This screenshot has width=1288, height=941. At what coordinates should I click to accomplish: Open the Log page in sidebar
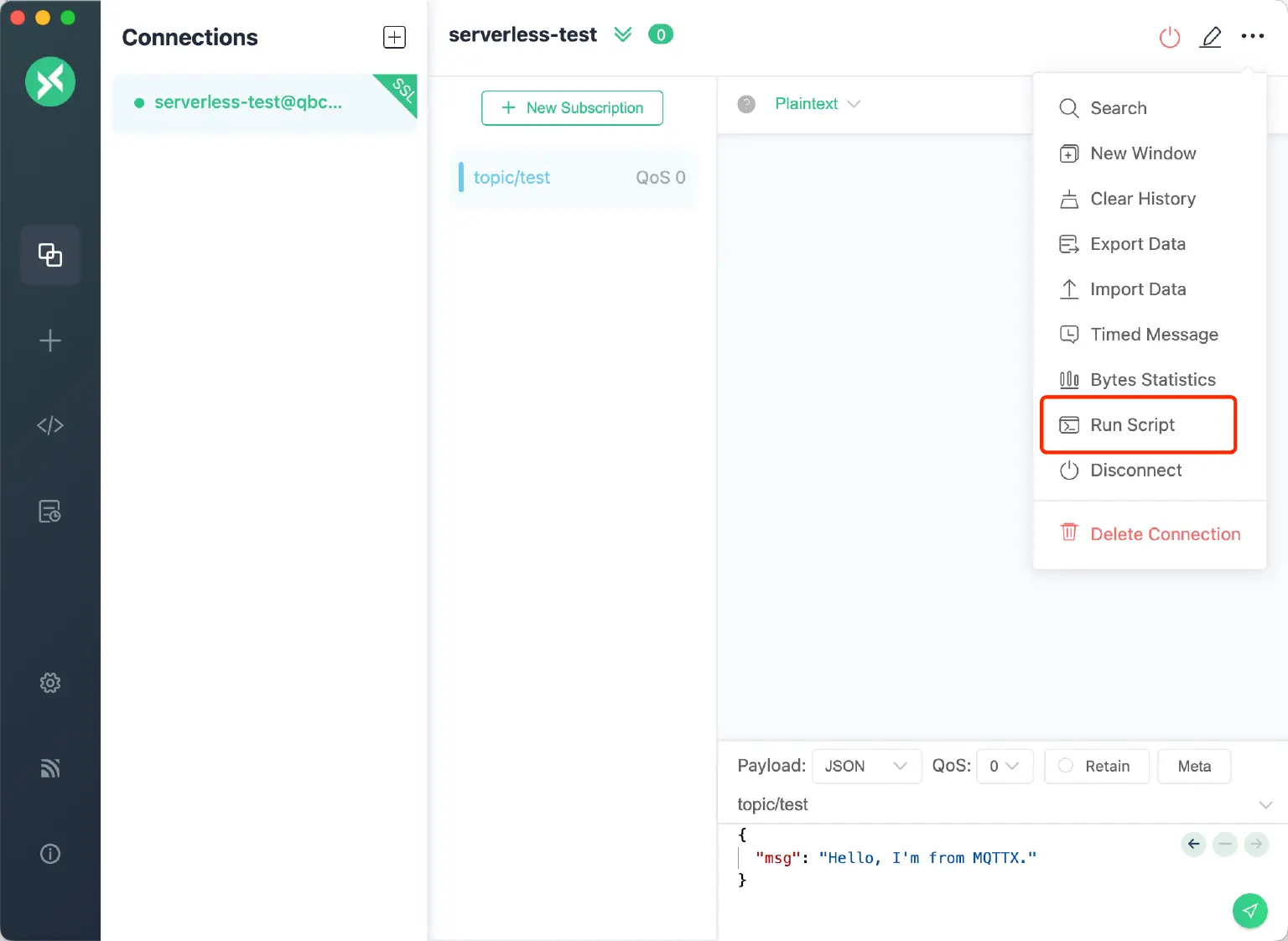50,512
